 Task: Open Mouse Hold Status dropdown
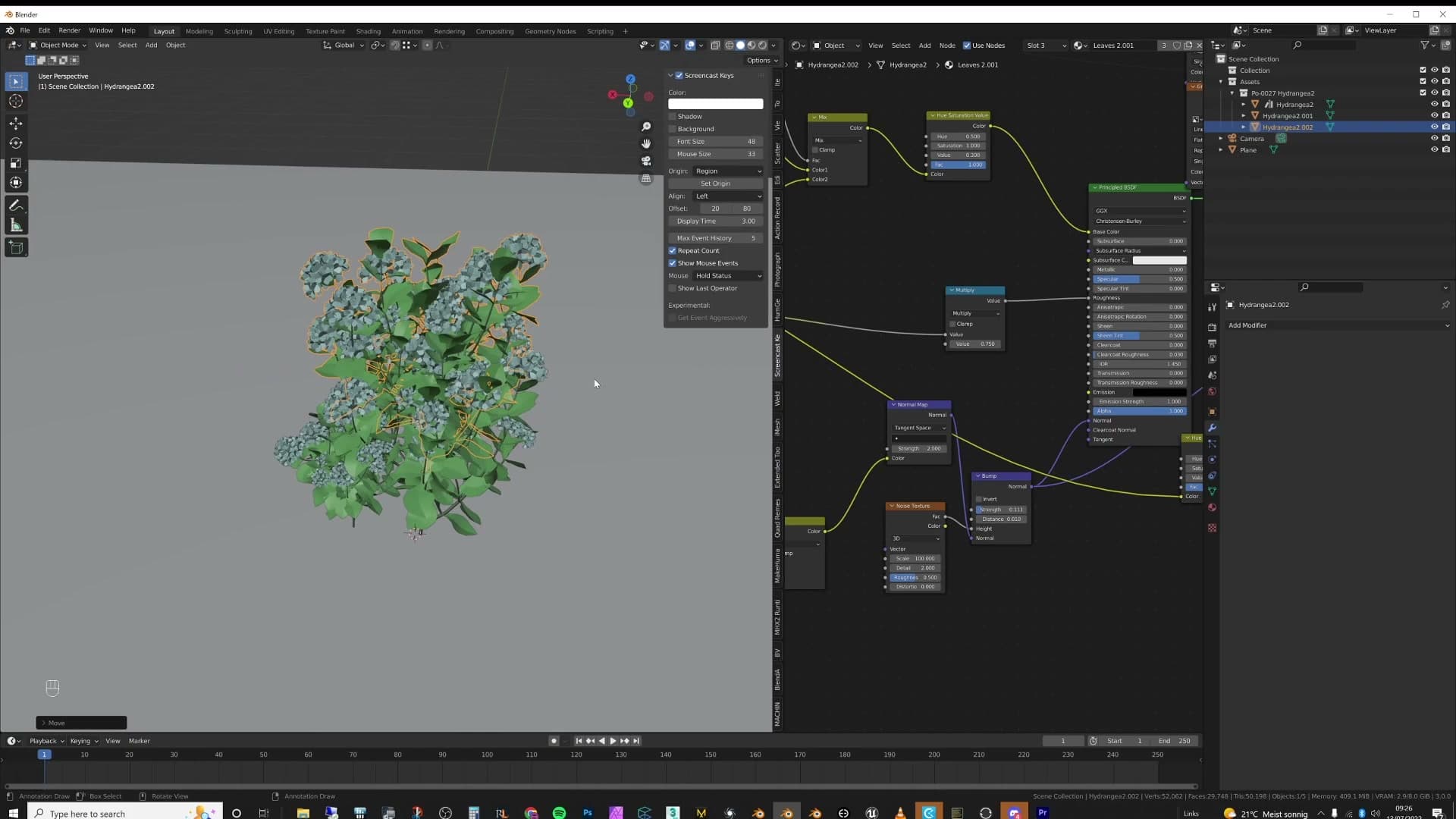tap(728, 276)
